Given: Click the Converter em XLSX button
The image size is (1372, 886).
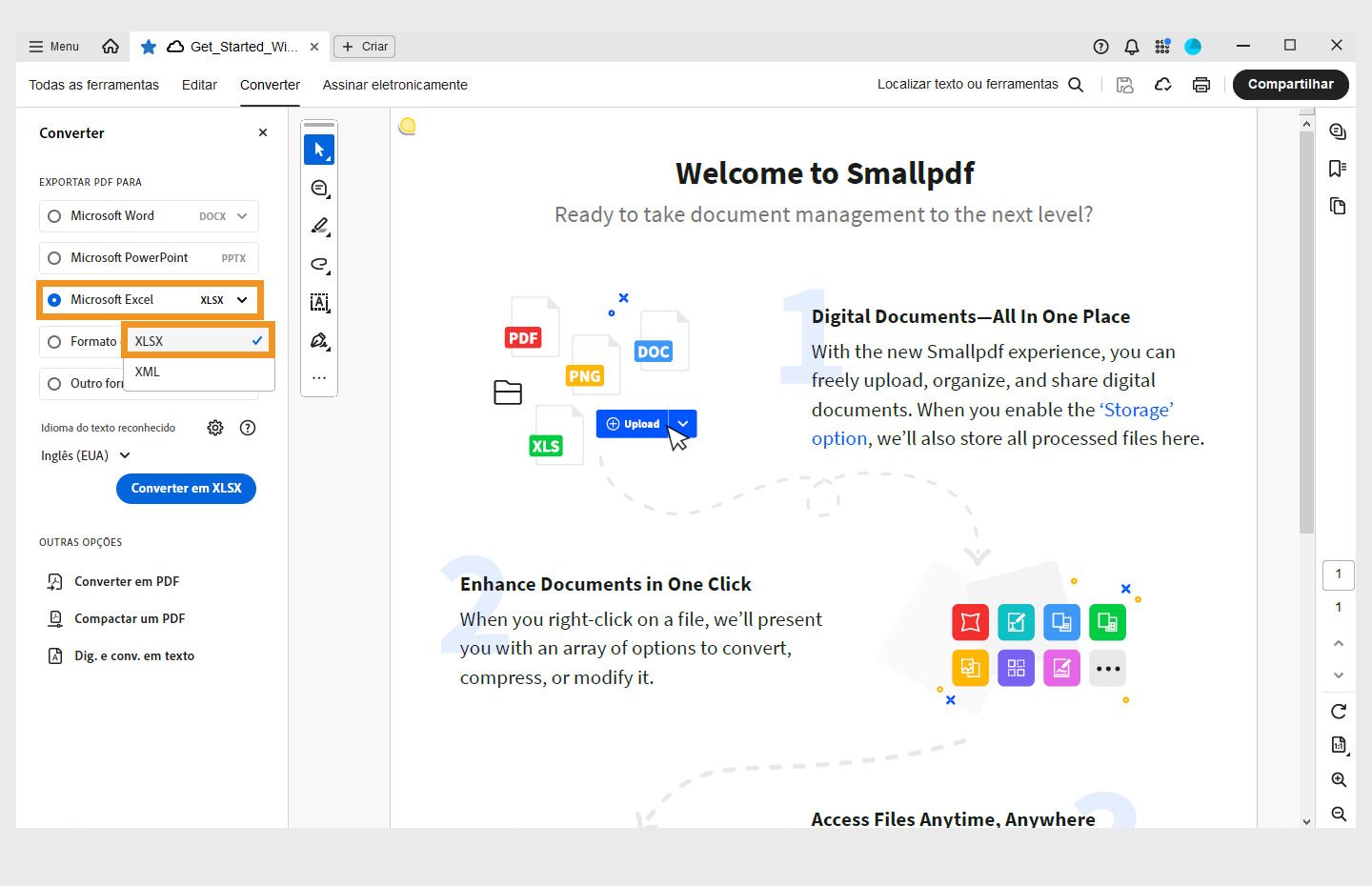Looking at the screenshot, I should [186, 489].
